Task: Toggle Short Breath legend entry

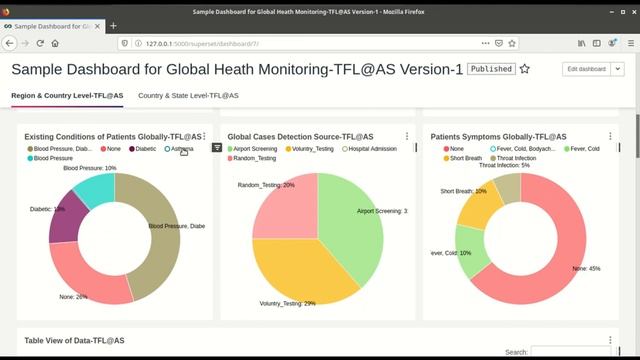Action: pos(462,158)
